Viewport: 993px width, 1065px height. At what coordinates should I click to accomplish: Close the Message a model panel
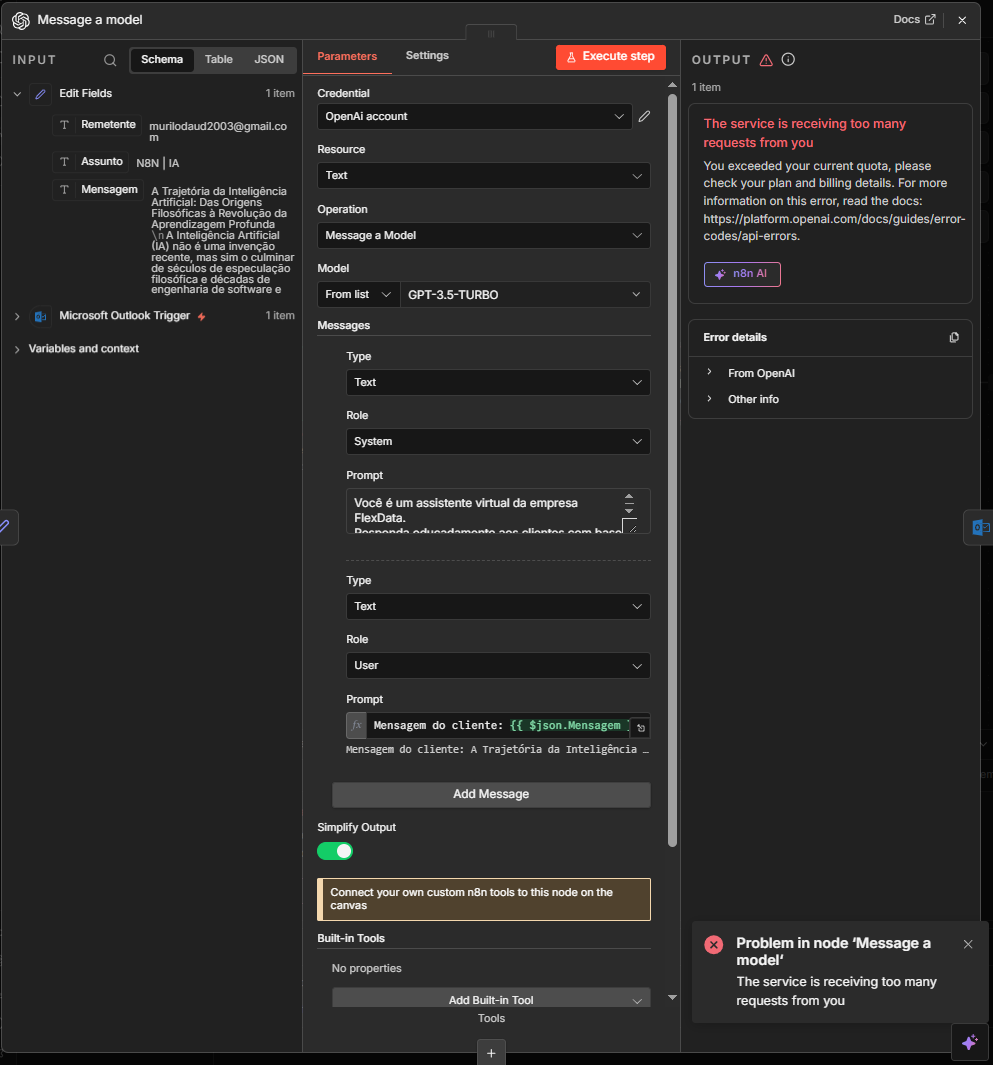962,20
